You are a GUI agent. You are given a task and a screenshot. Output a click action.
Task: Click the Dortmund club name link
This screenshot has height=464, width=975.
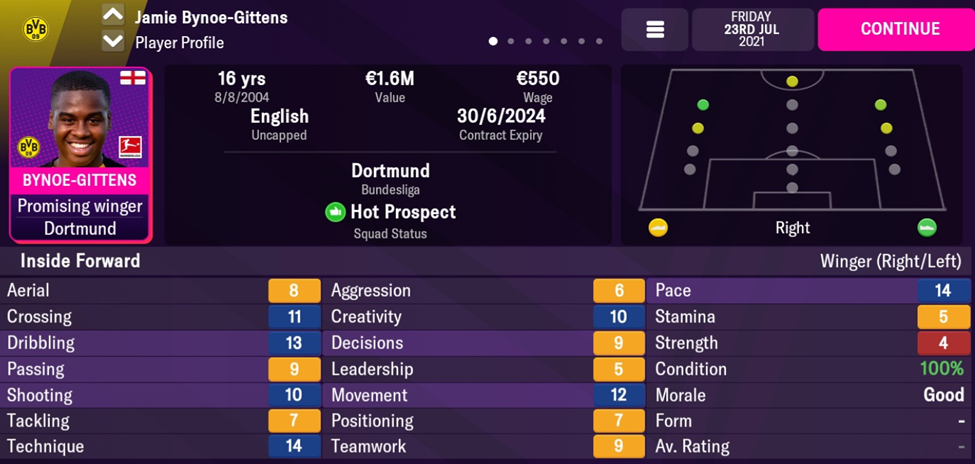[390, 170]
